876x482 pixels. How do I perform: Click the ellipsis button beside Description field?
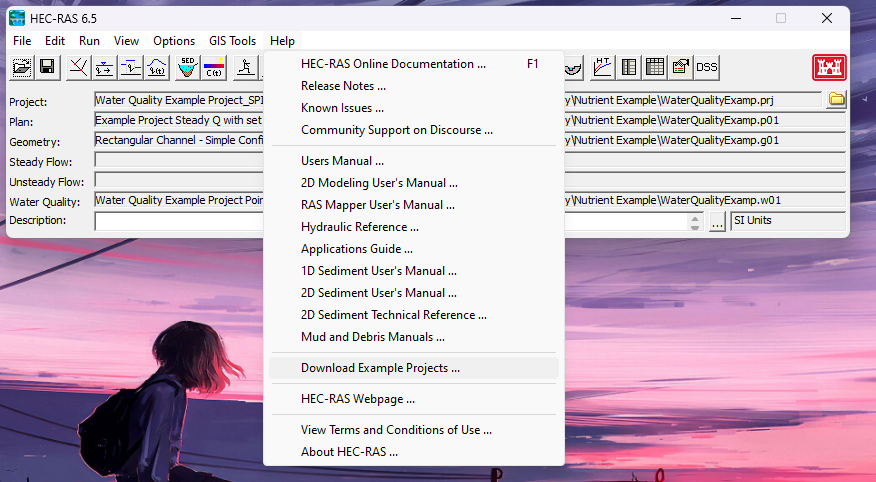717,222
